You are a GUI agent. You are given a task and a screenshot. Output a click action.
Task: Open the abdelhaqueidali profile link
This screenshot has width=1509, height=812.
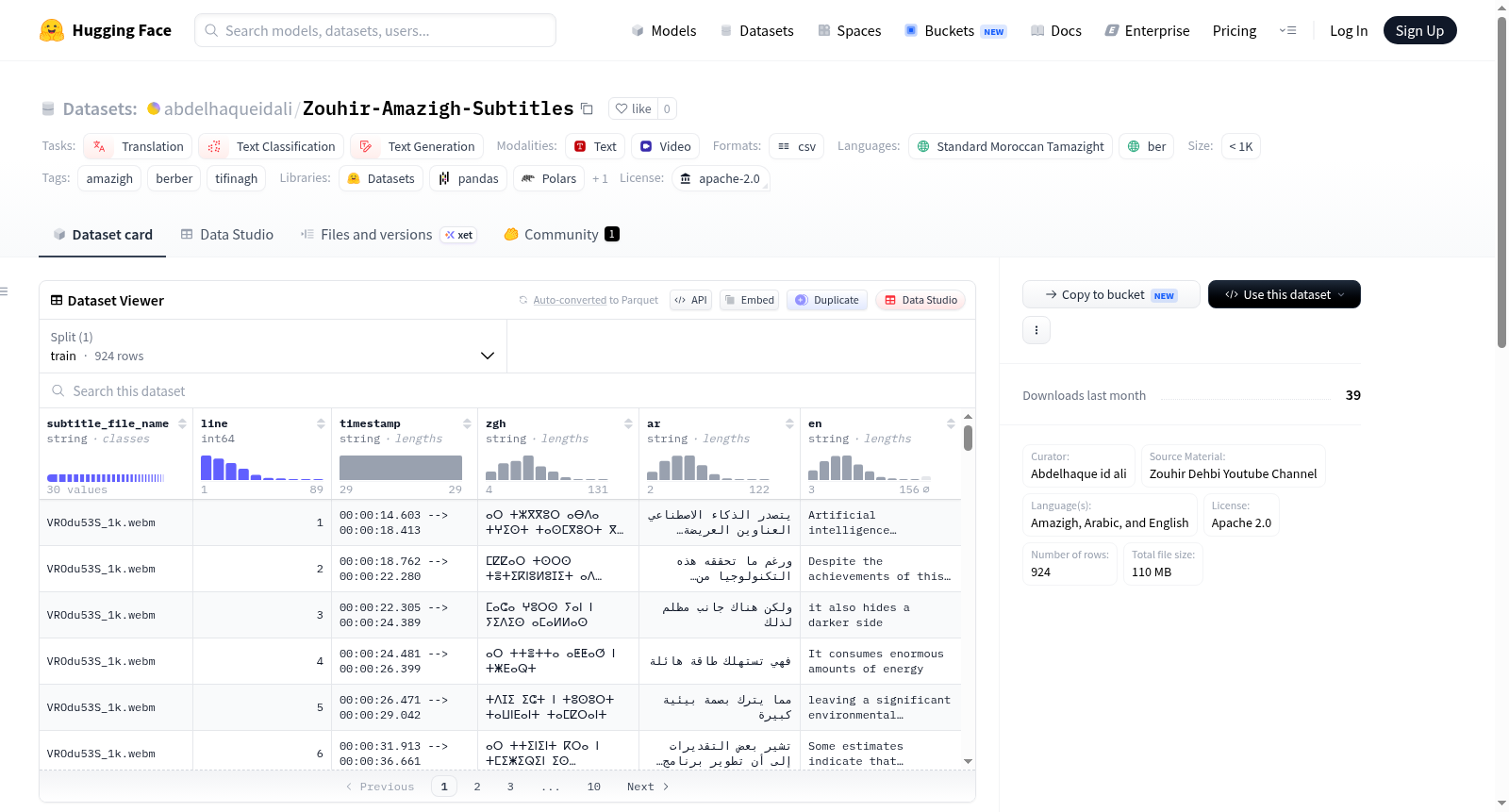[228, 108]
